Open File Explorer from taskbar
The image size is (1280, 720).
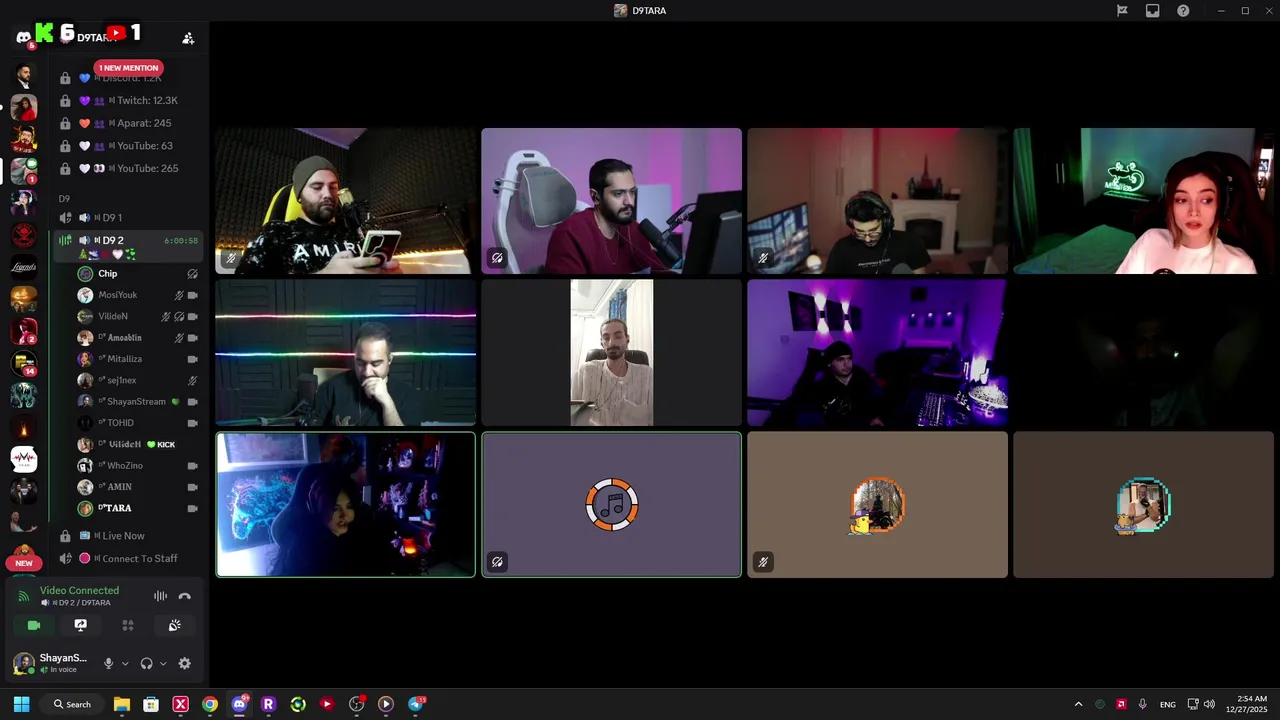[x=122, y=704]
